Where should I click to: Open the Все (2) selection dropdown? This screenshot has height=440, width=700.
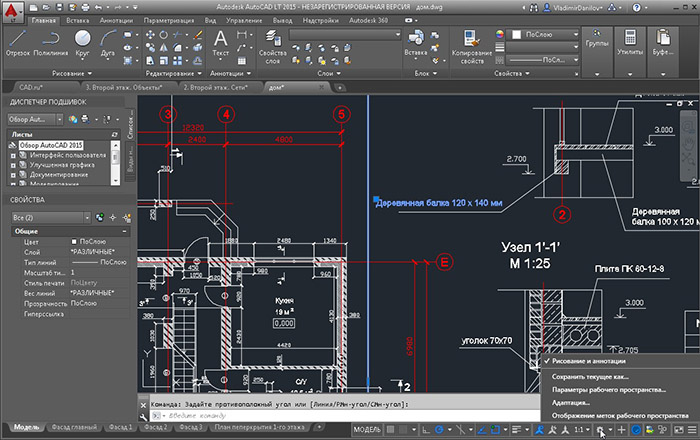coord(50,218)
